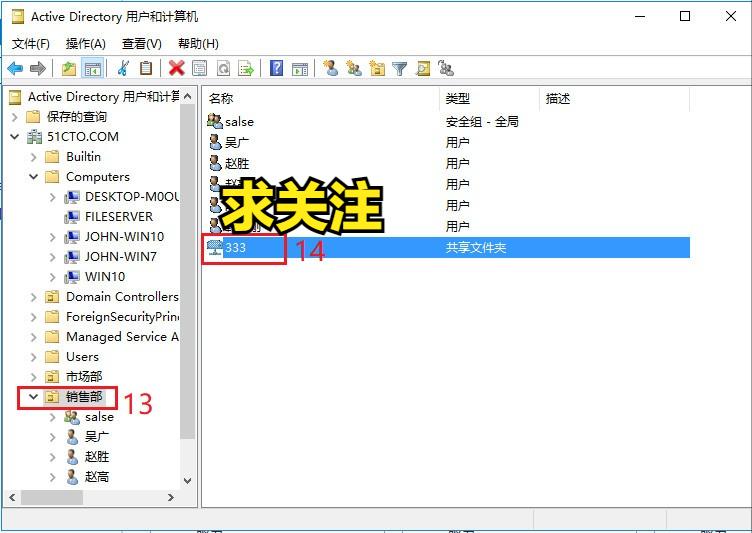Toggle the show/hide action pane icon
The width and height of the screenshot is (752, 533).
[x=300, y=69]
